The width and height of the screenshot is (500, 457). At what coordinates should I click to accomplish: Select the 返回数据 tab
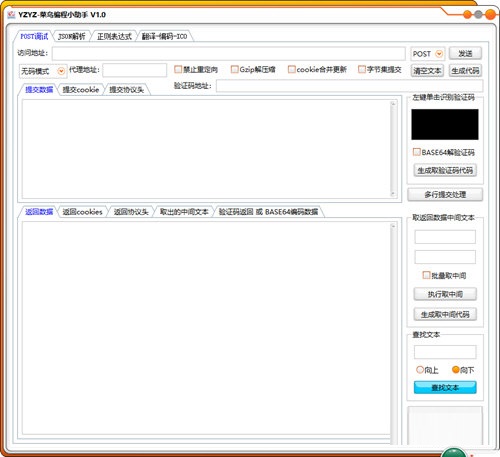pos(39,212)
